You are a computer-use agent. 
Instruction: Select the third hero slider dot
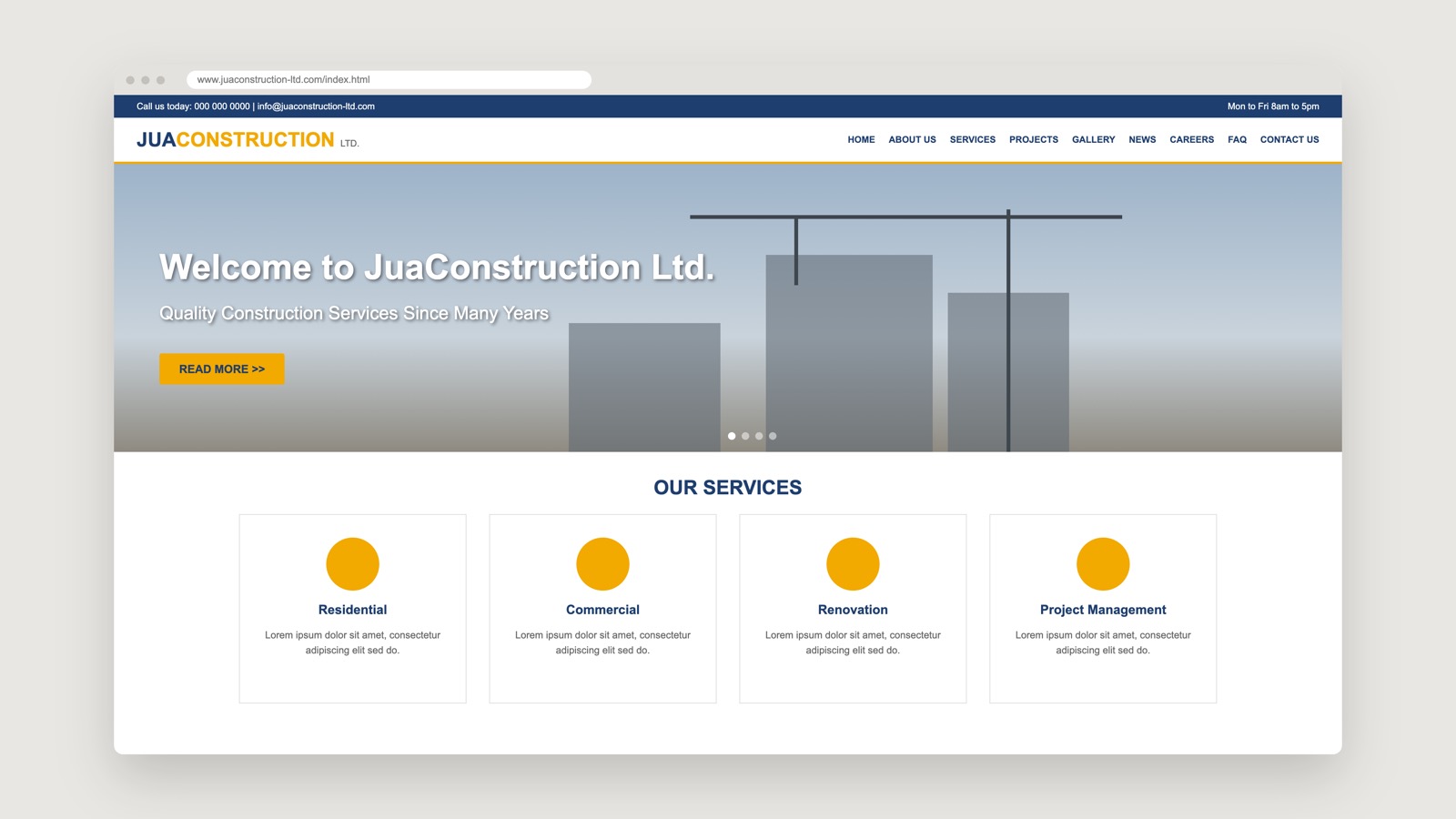[x=759, y=436]
